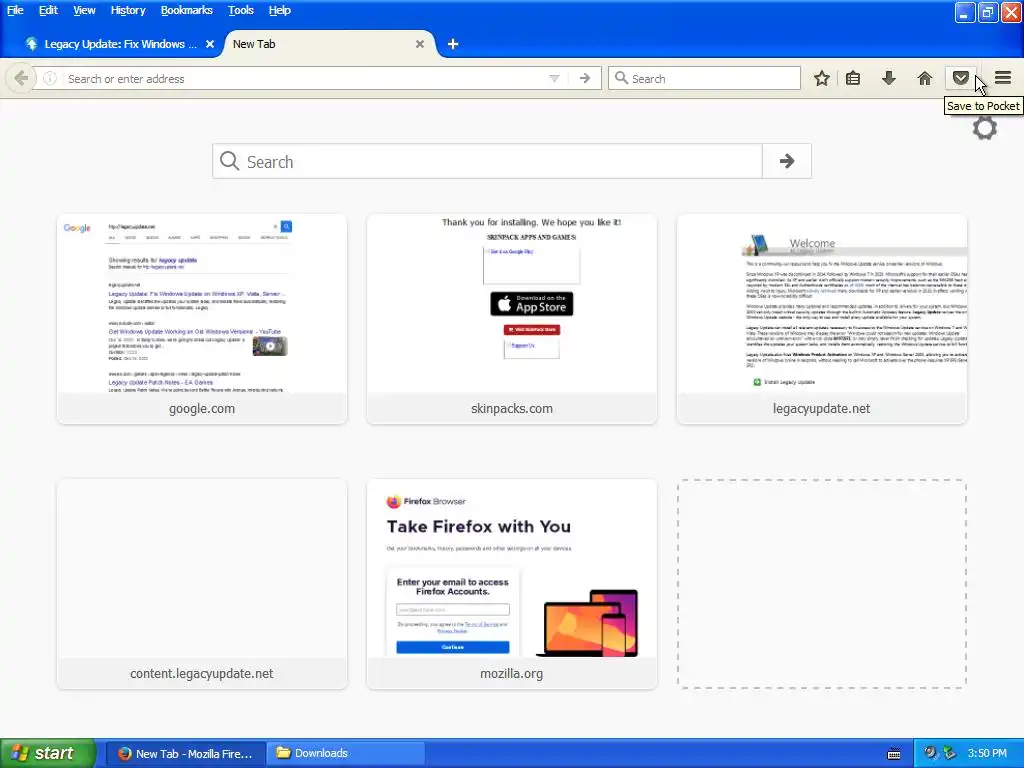Open the Downloads arrow icon
1024x768 pixels.
pyautogui.click(x=888, y=78)
